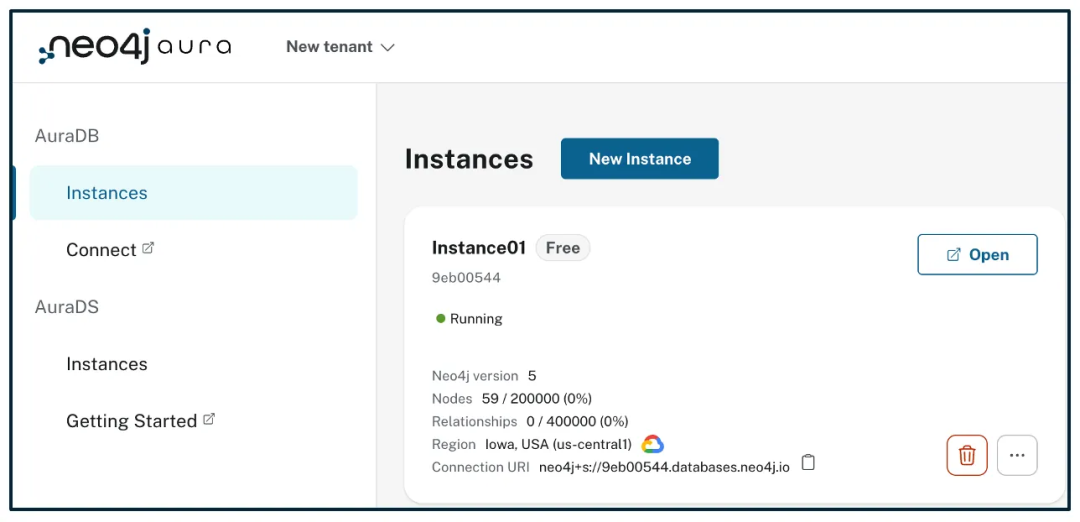The height and width of the screenshot is (522, 1080).
Task: Open the Connect sidebar link
Action: click(101, 250)
